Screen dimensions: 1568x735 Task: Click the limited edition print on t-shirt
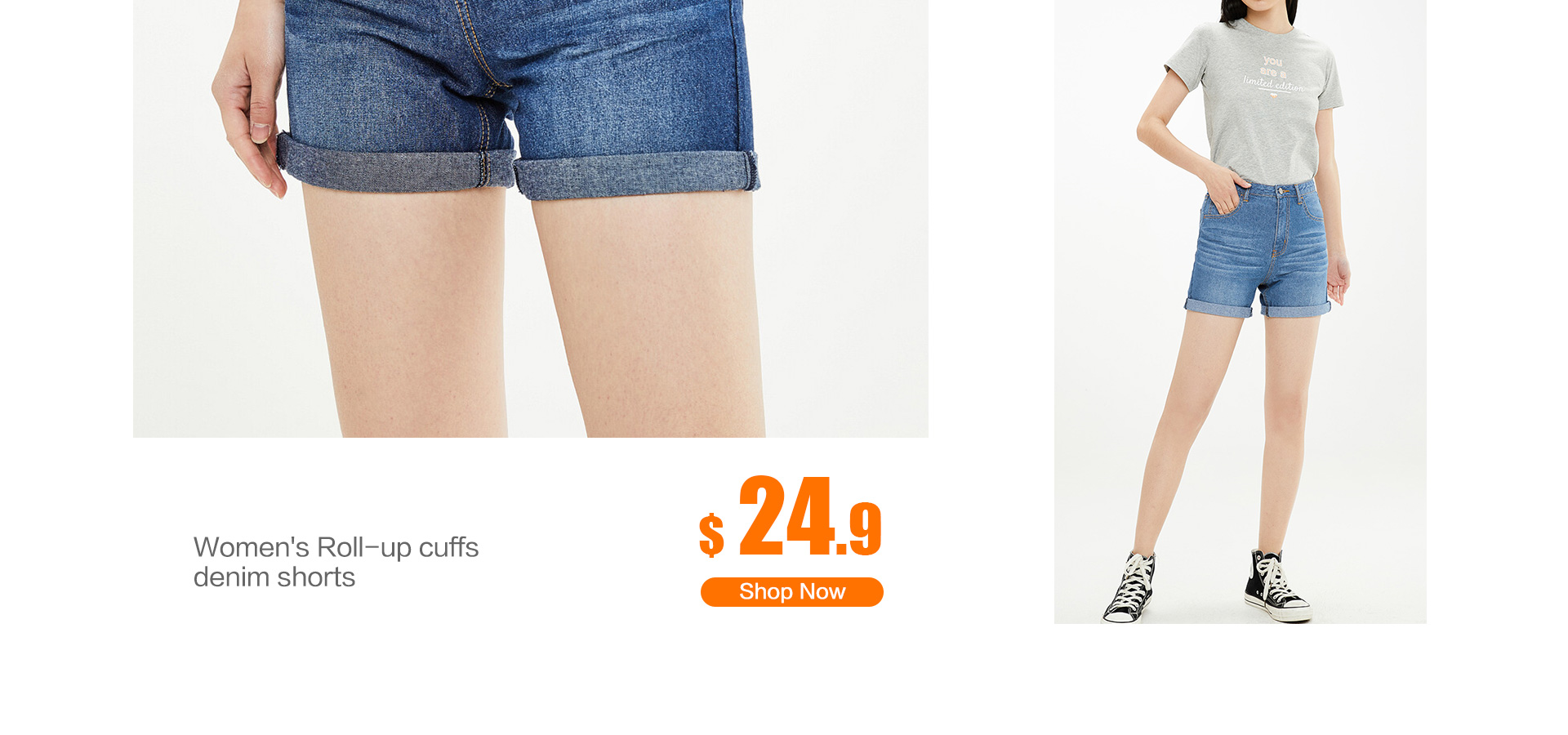[x=1274, y=75]
